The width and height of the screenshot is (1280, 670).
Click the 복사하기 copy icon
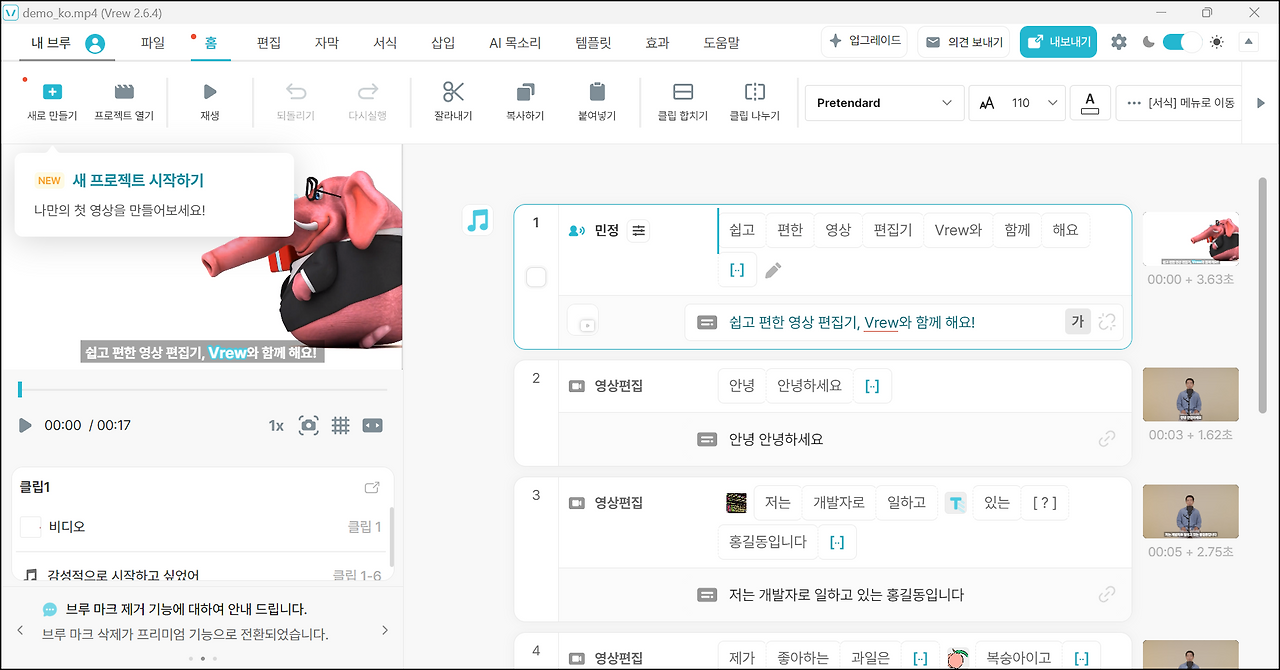(525, 92)
